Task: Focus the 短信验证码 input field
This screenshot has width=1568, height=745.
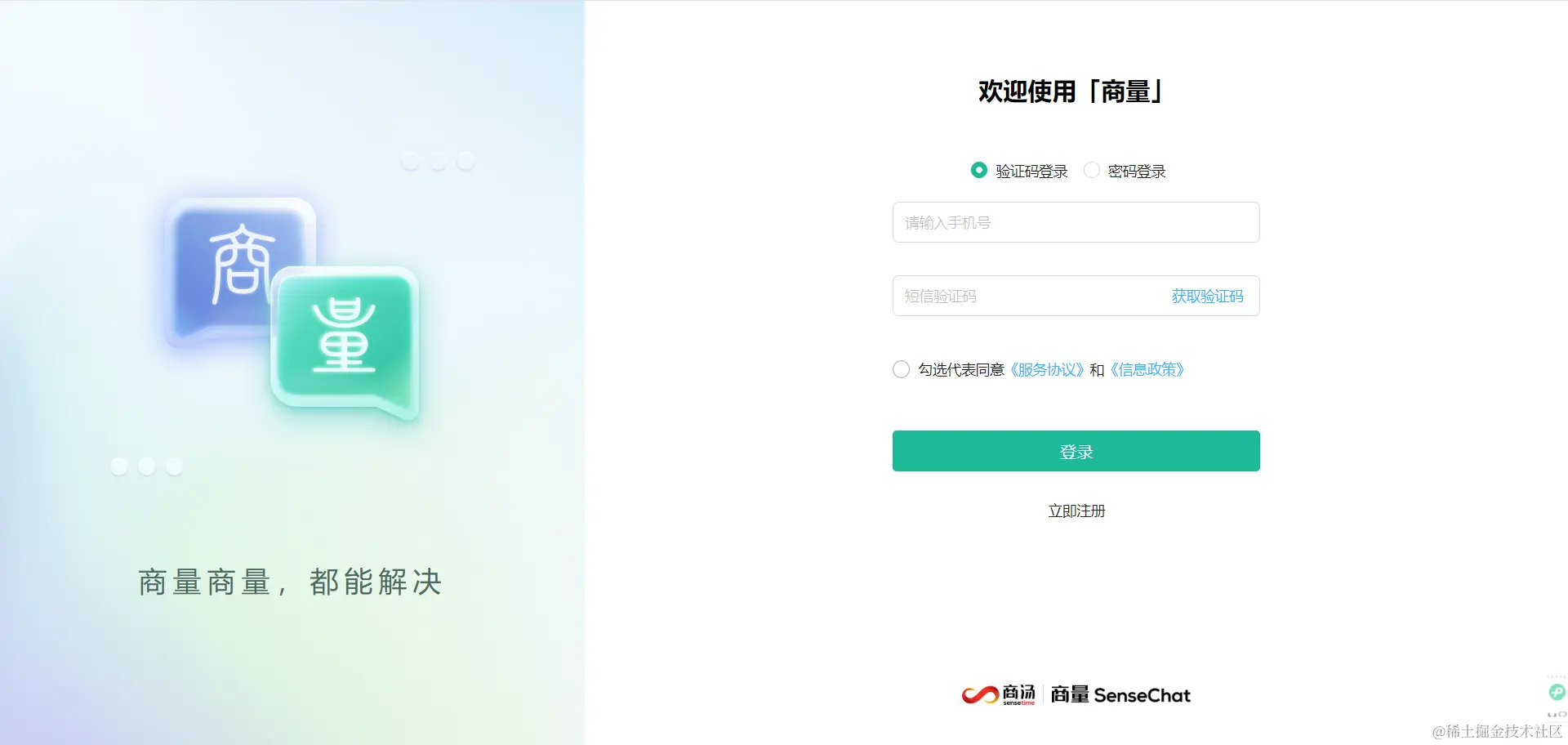Action: coord(1029,296)
